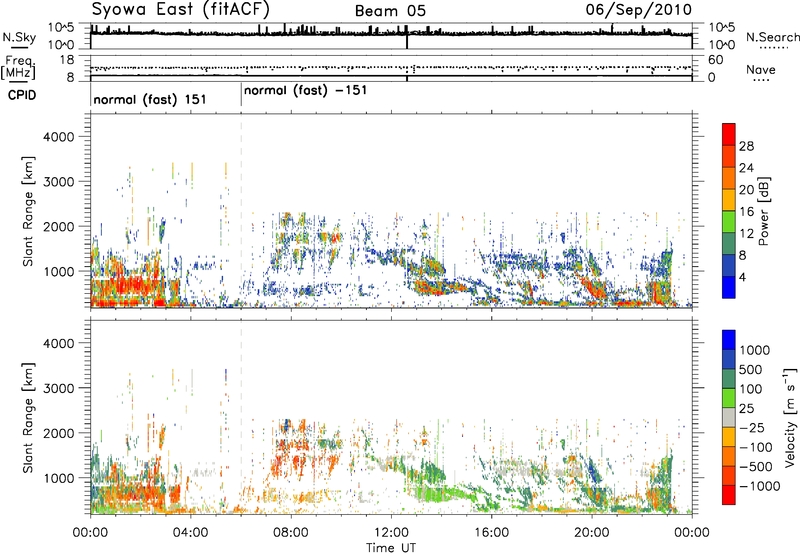Click the '-1000' tick on the Velocity colorbar

coord(760,486)
